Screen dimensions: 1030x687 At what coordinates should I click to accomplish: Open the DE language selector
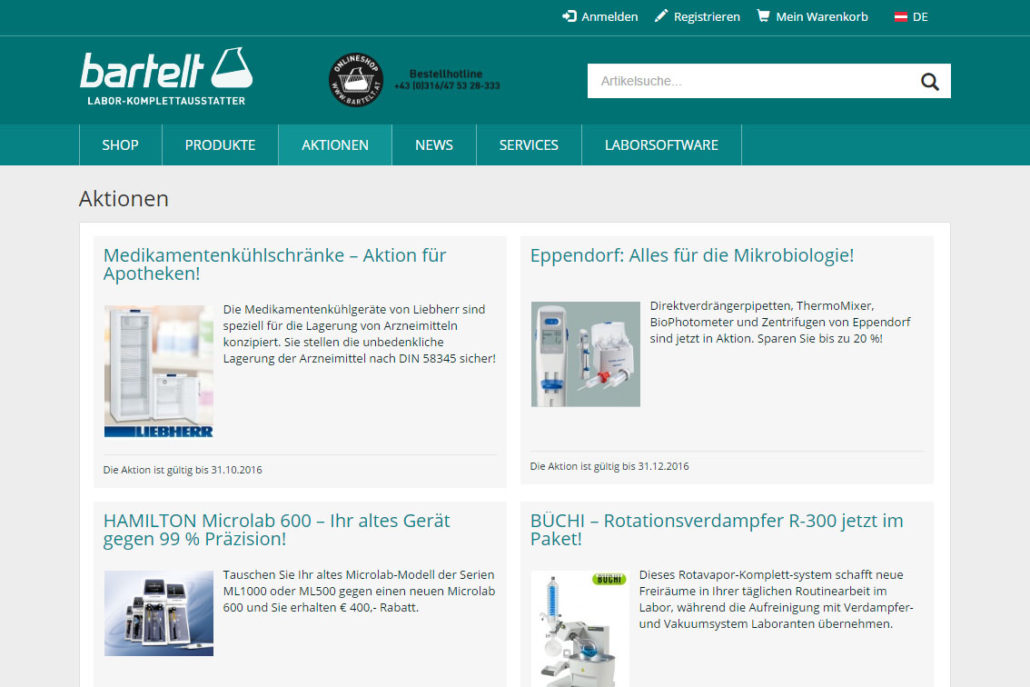920,17
